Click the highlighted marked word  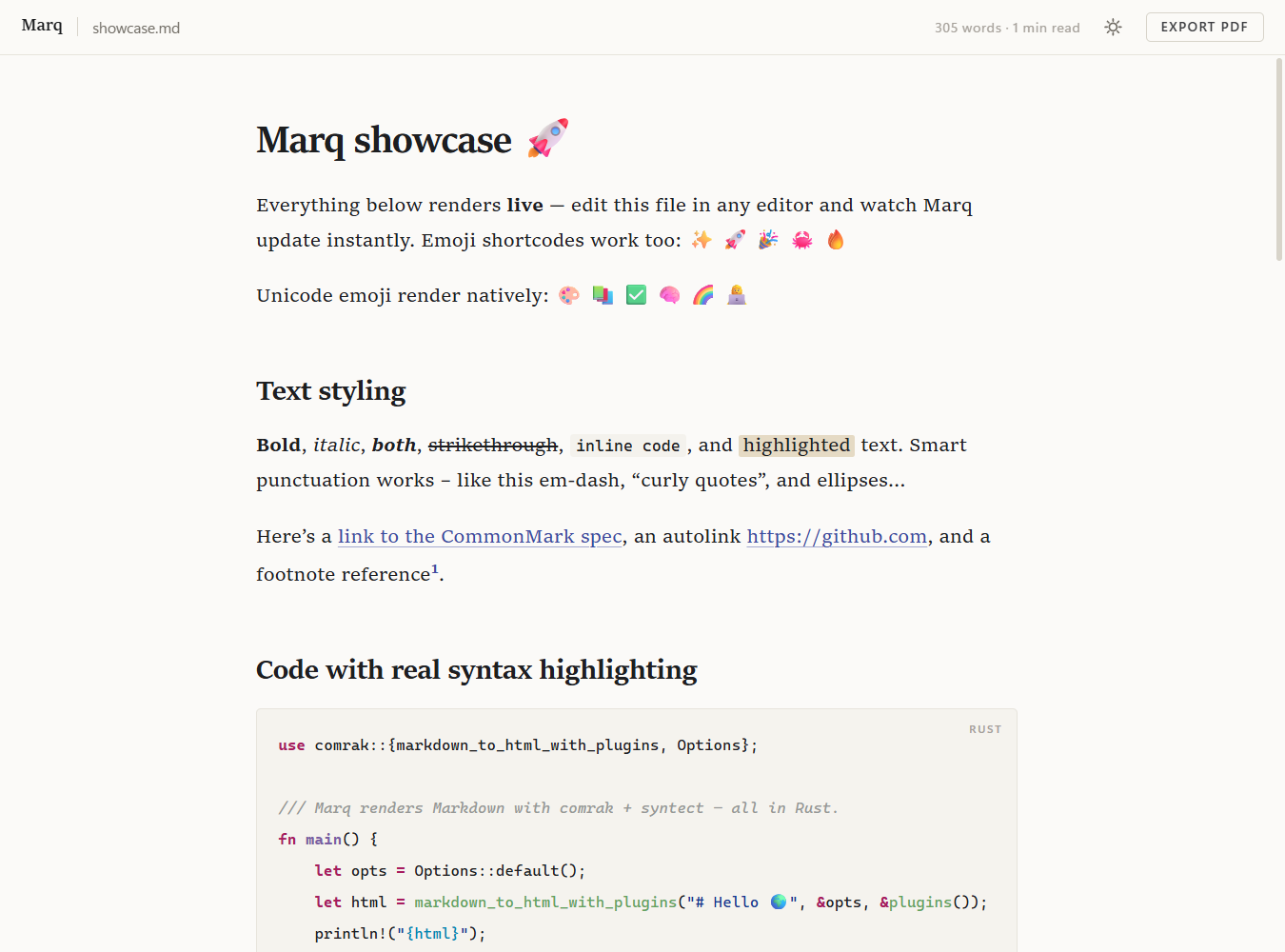tap(797, 445)
